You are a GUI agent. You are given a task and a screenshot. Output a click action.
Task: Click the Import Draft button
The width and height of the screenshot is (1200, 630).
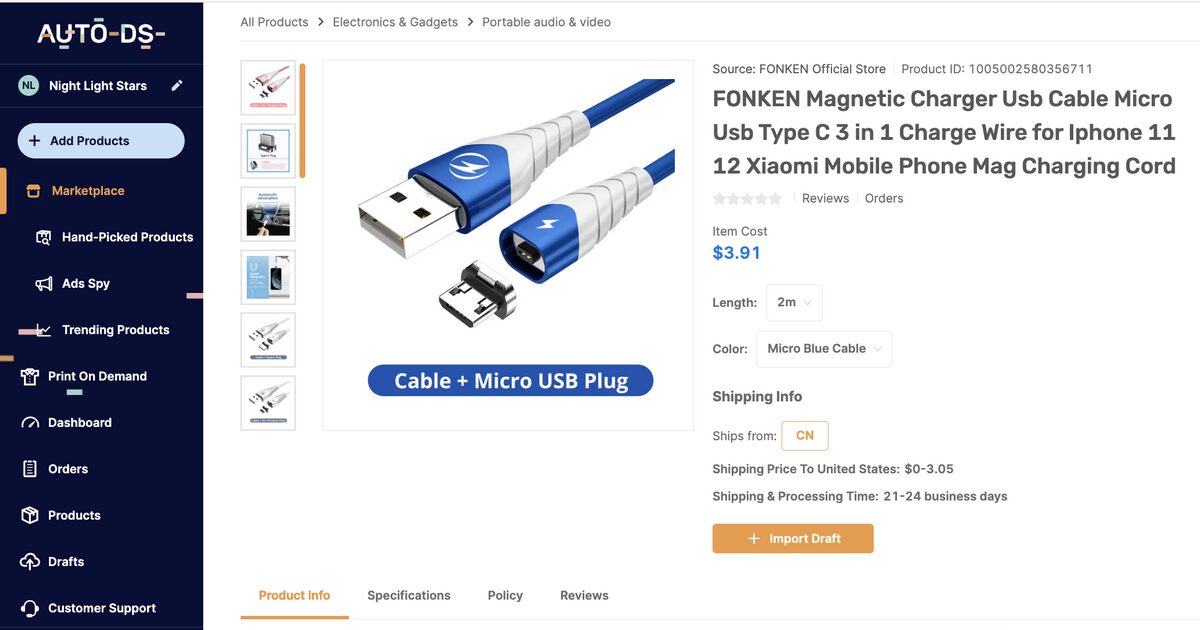[793, 538]
